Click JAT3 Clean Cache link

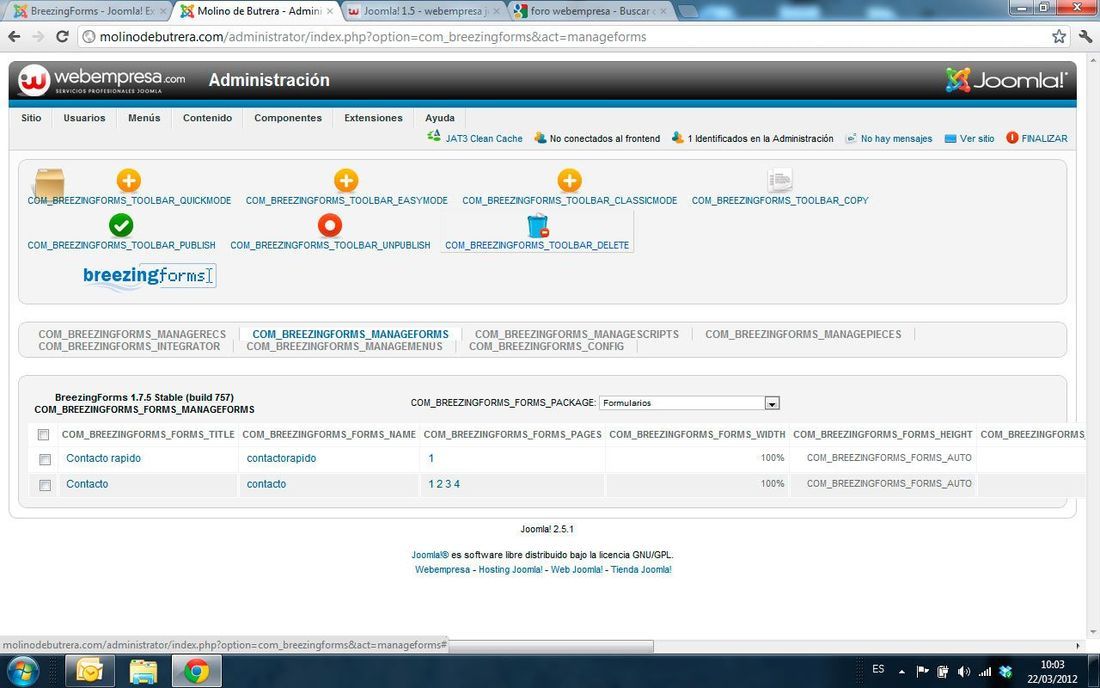point(484,138)
